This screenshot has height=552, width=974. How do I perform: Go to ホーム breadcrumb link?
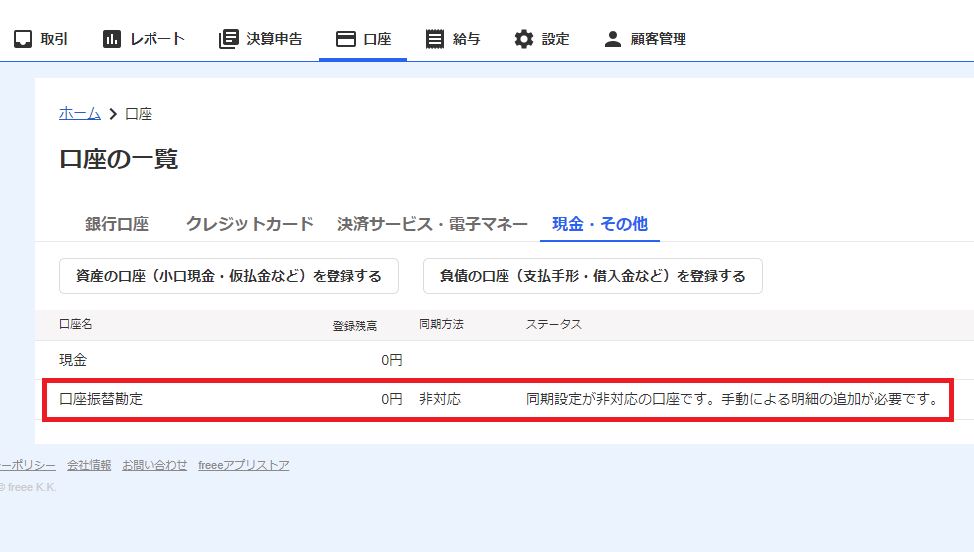(80, 114)
